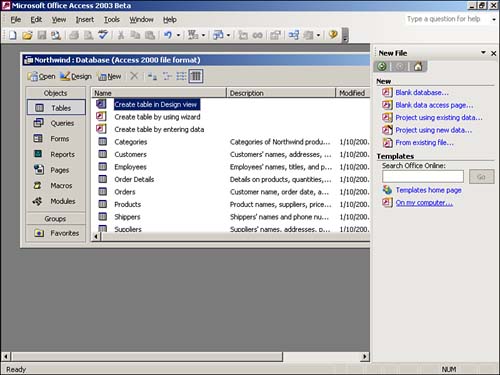
Task: Click in the Search Office Online field
Action: (x=423, y=176)
